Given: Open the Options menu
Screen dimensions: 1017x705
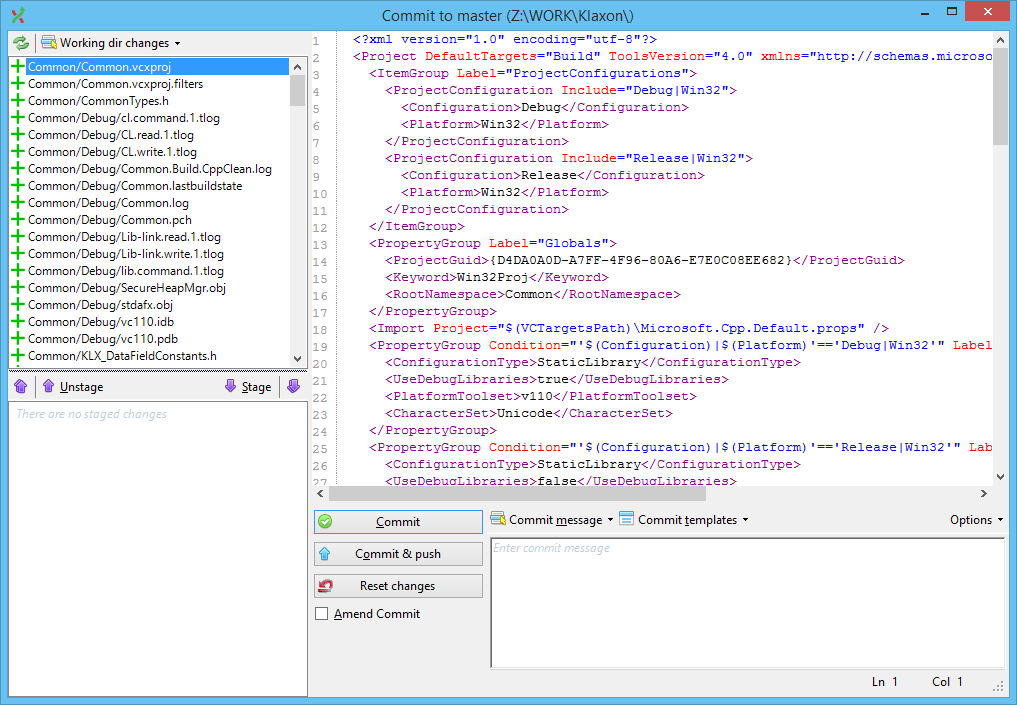Looking at the screenshot, I should click(977, 520).
